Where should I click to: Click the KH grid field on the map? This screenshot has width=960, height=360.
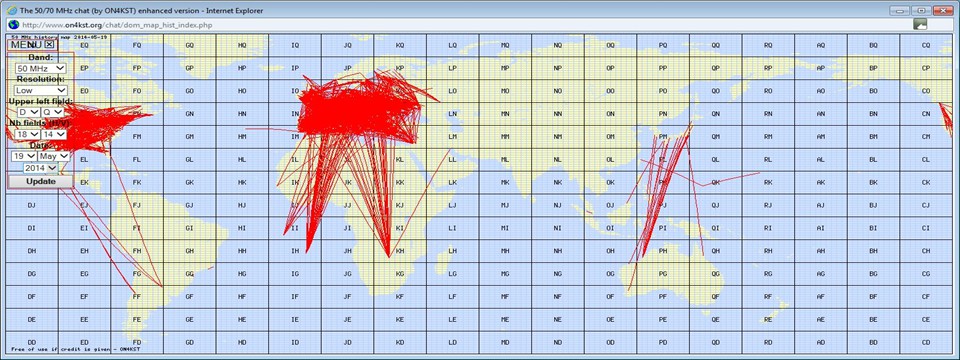(400, 250)
